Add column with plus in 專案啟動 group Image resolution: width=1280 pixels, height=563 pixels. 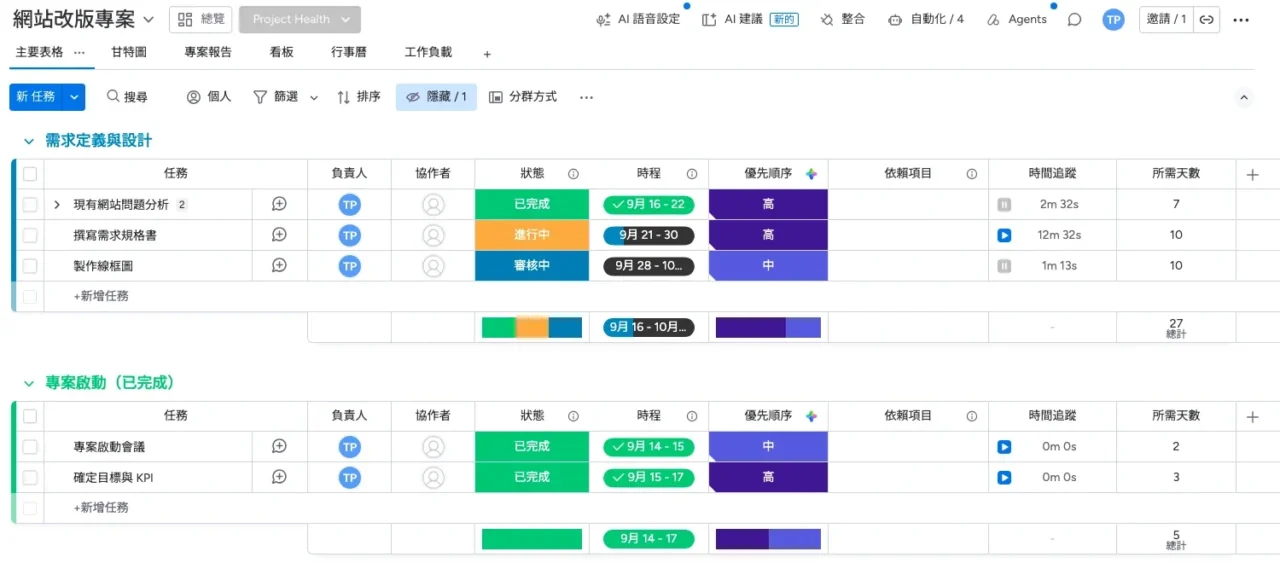[1253, 417]
